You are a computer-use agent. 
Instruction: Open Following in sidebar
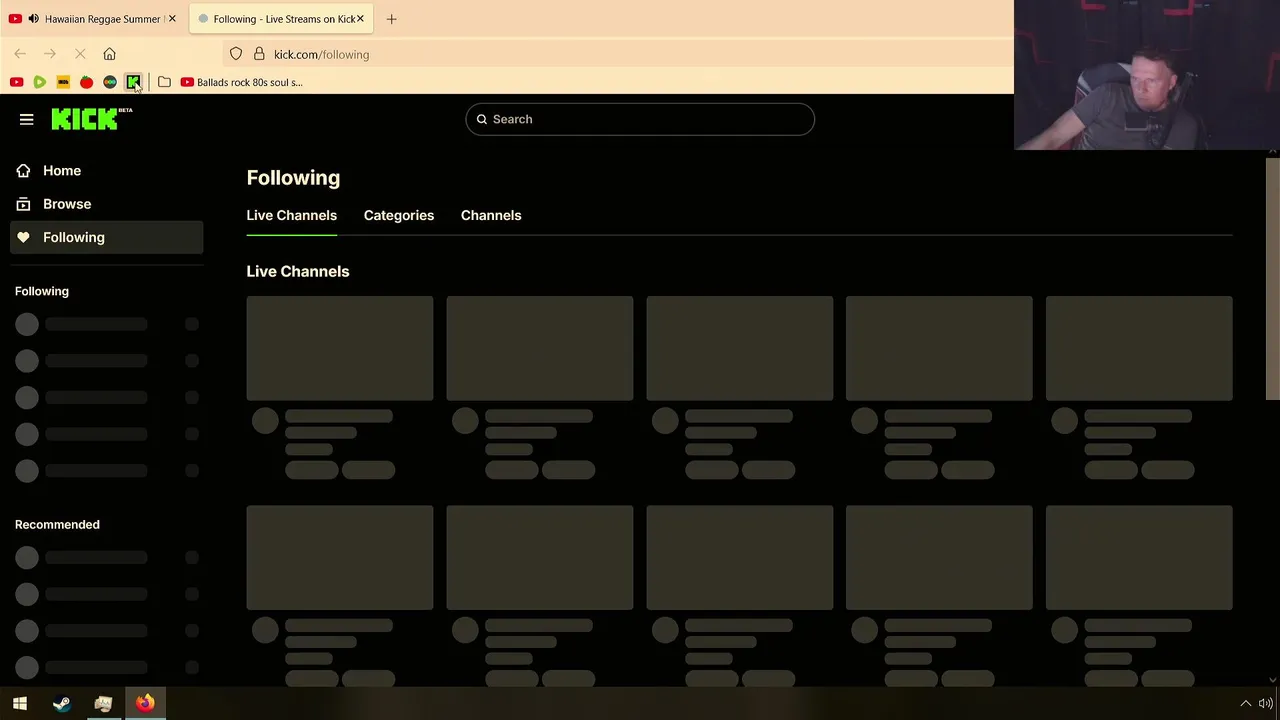pyautogui.click(x=108, y=237)
